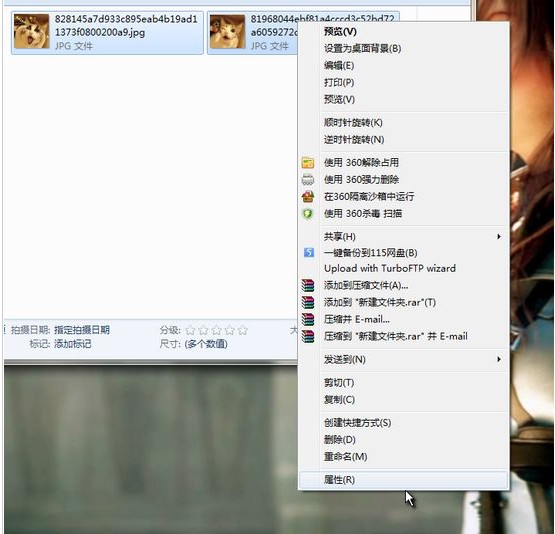The width and height of the screenshot is (556, 534).
Task: Click the 360强力删除 shredder icon
Action: [308, 180]
